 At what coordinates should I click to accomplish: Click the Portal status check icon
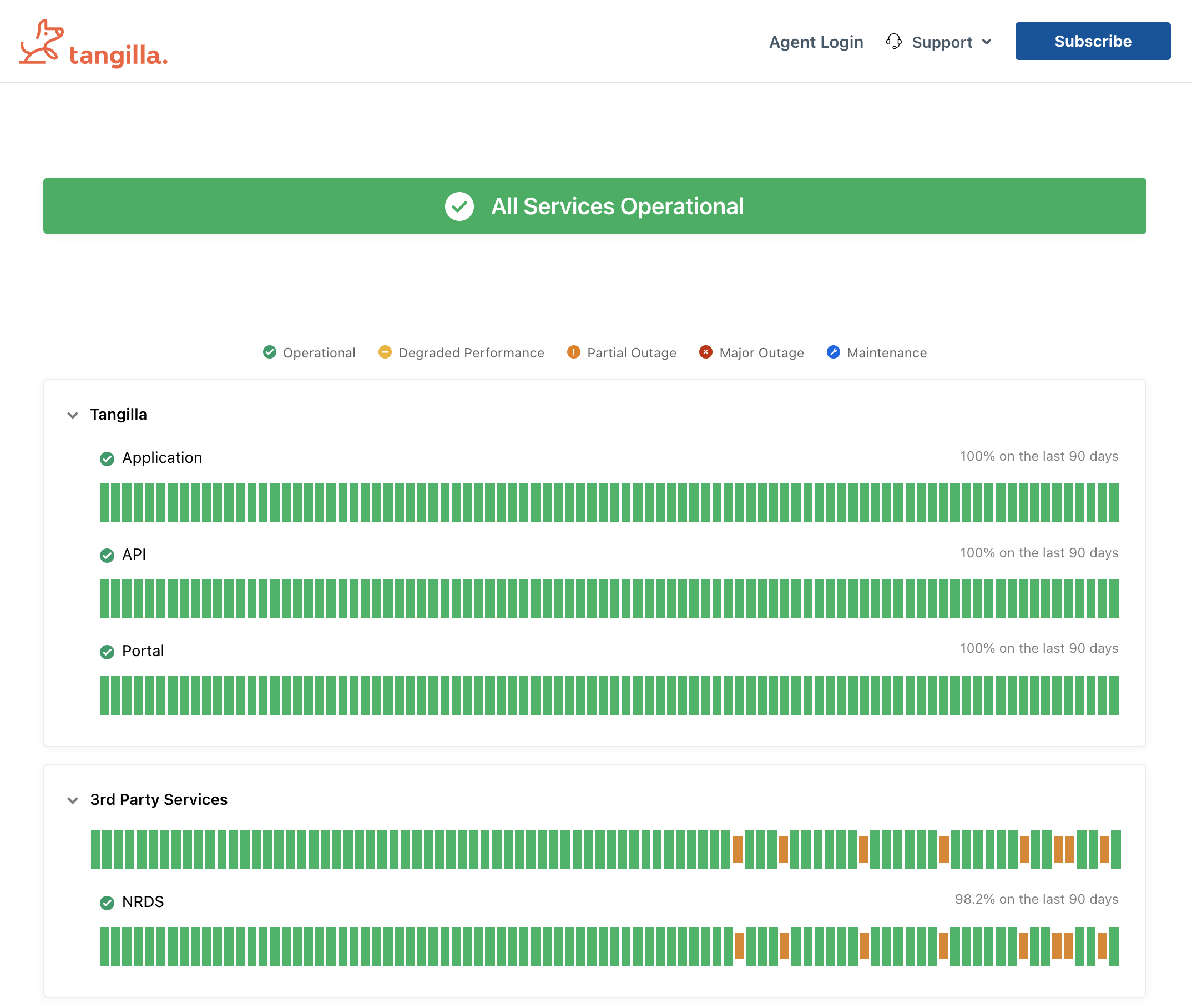pos(107,652)
